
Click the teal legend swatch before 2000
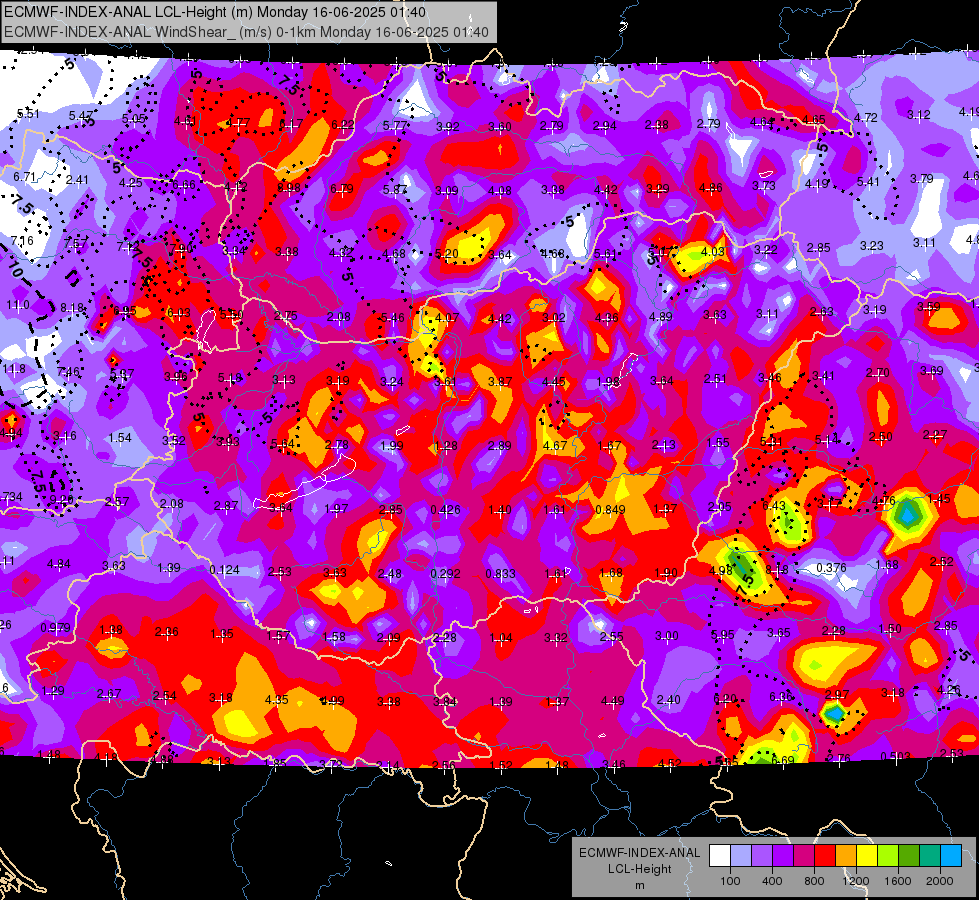930,856
